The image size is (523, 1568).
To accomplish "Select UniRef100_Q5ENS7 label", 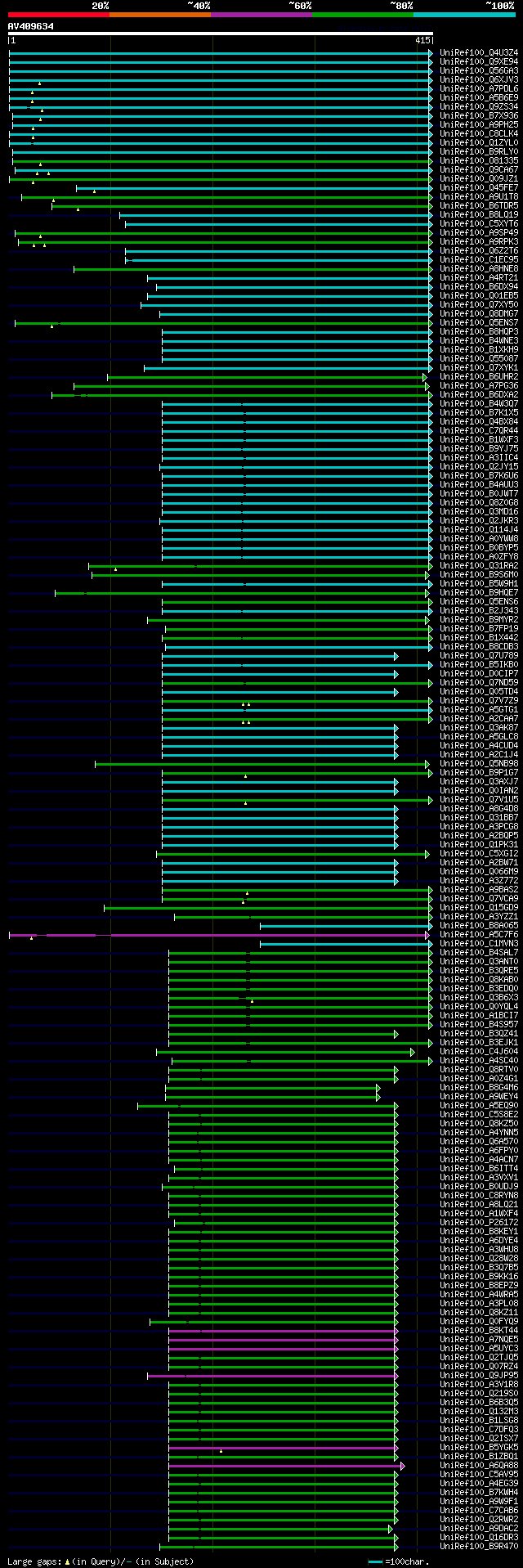I will pyautogui.click(x=479, y=323).
